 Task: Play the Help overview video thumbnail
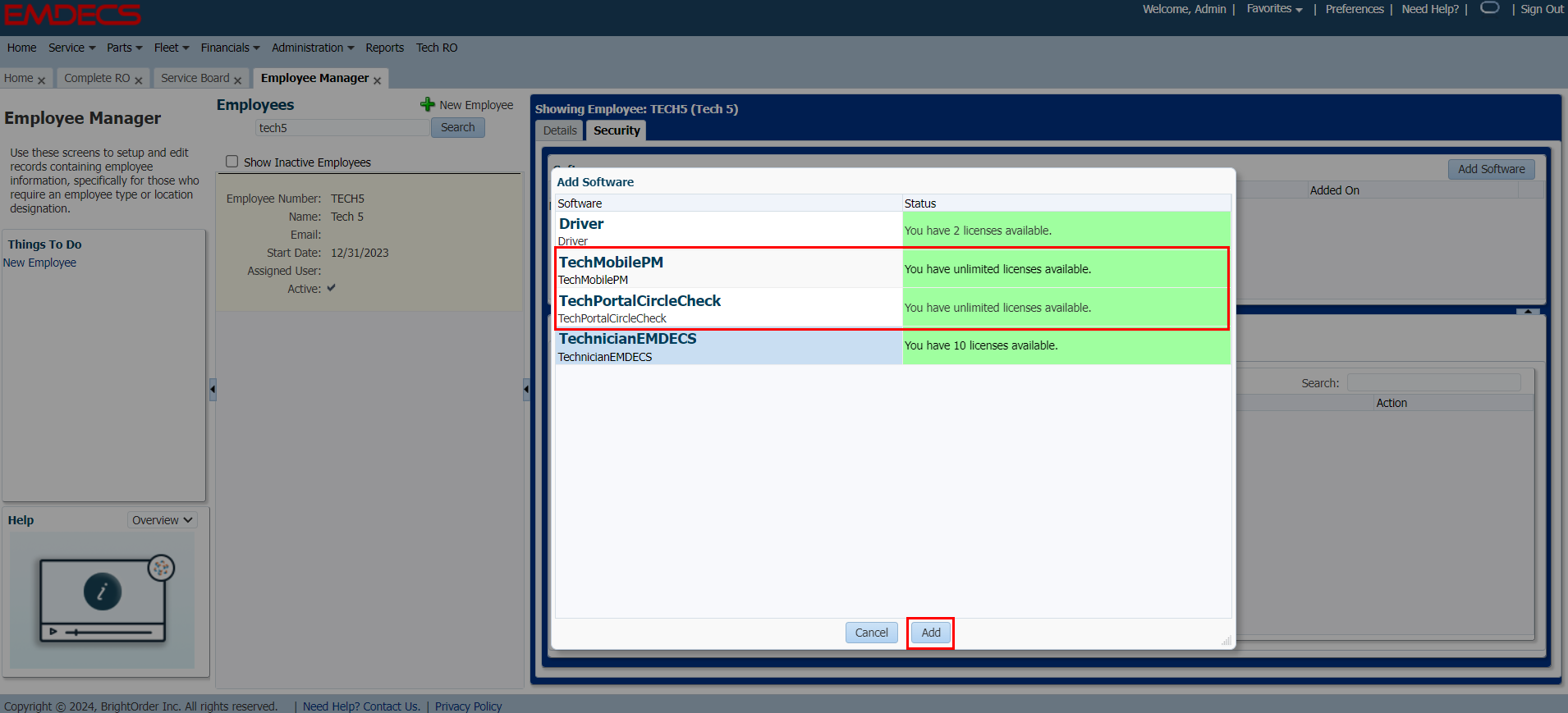coord(103,599)
